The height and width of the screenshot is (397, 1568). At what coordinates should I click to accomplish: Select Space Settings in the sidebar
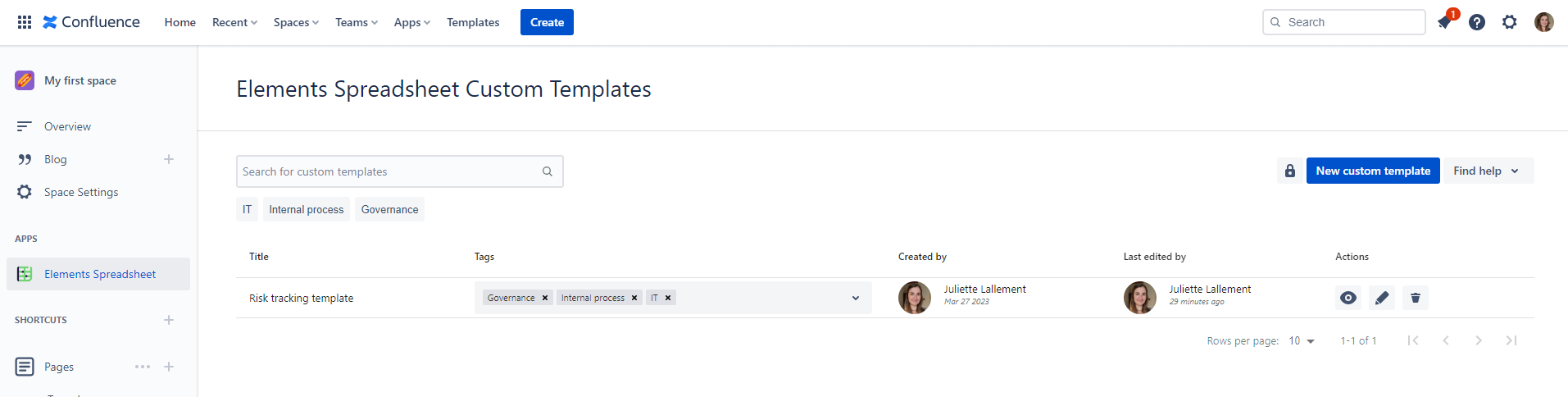tap(80, 192)
